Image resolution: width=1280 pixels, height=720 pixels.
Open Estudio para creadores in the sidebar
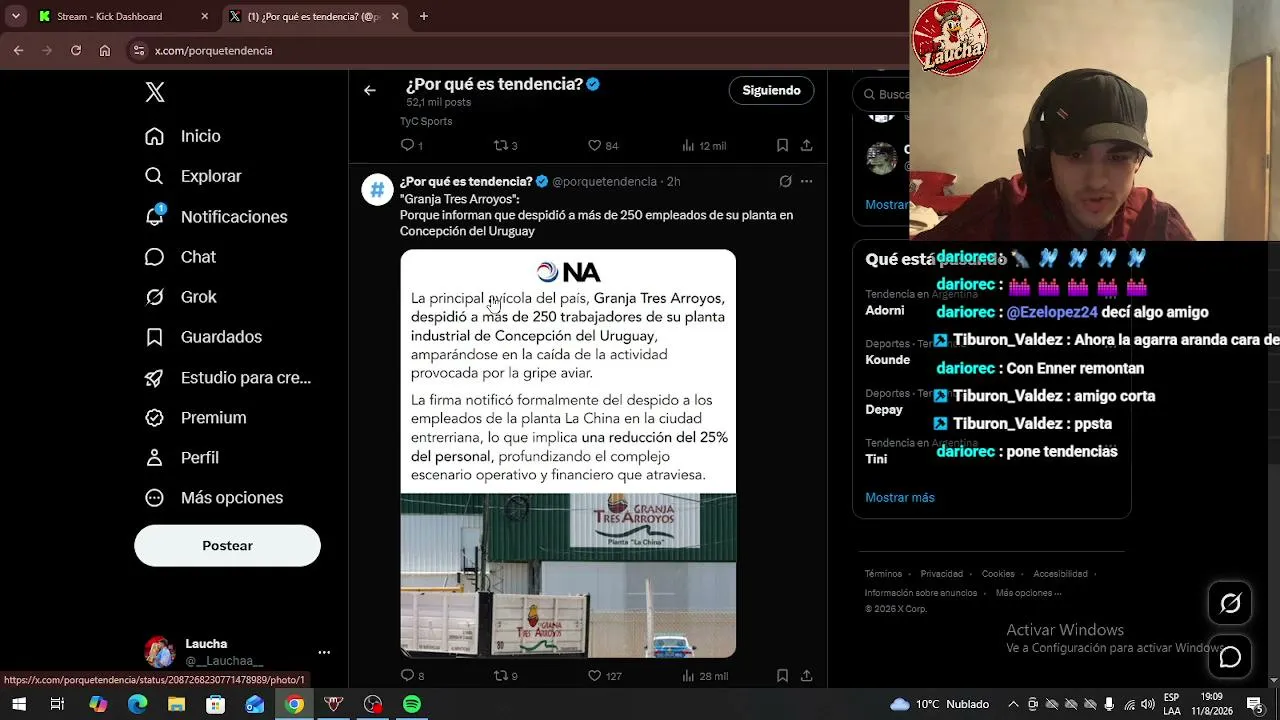point(228,377)
